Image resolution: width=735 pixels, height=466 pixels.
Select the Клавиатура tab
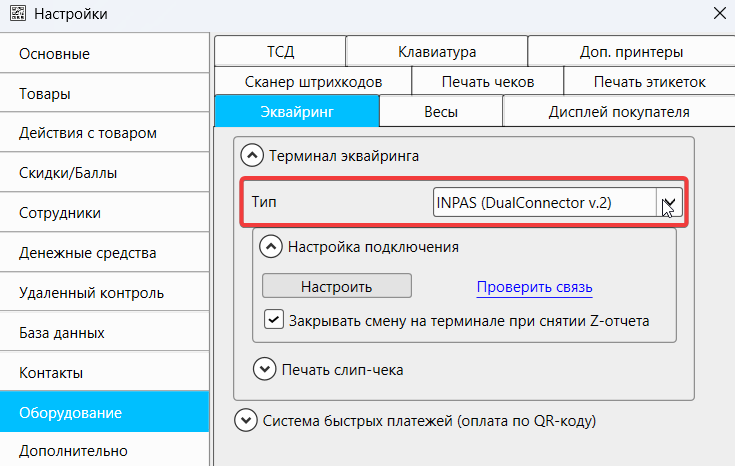(436, 51)
